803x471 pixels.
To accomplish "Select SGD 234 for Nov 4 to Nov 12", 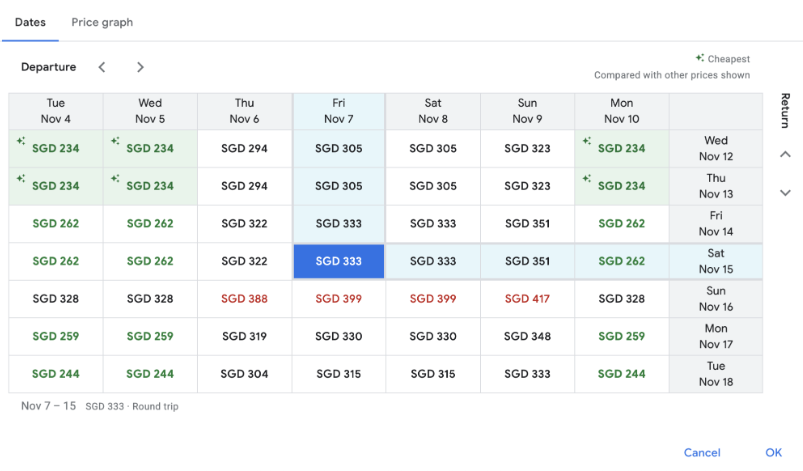I will tap(56, 149).
